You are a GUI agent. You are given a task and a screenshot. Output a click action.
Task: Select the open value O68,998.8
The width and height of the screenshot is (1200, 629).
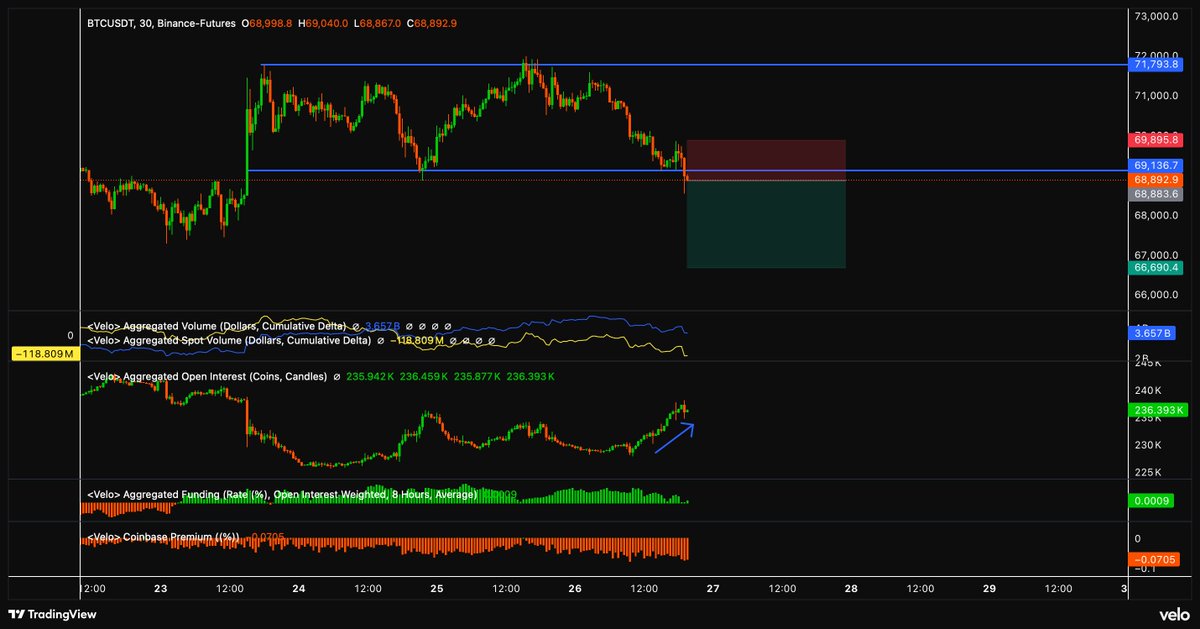[267, 21]
